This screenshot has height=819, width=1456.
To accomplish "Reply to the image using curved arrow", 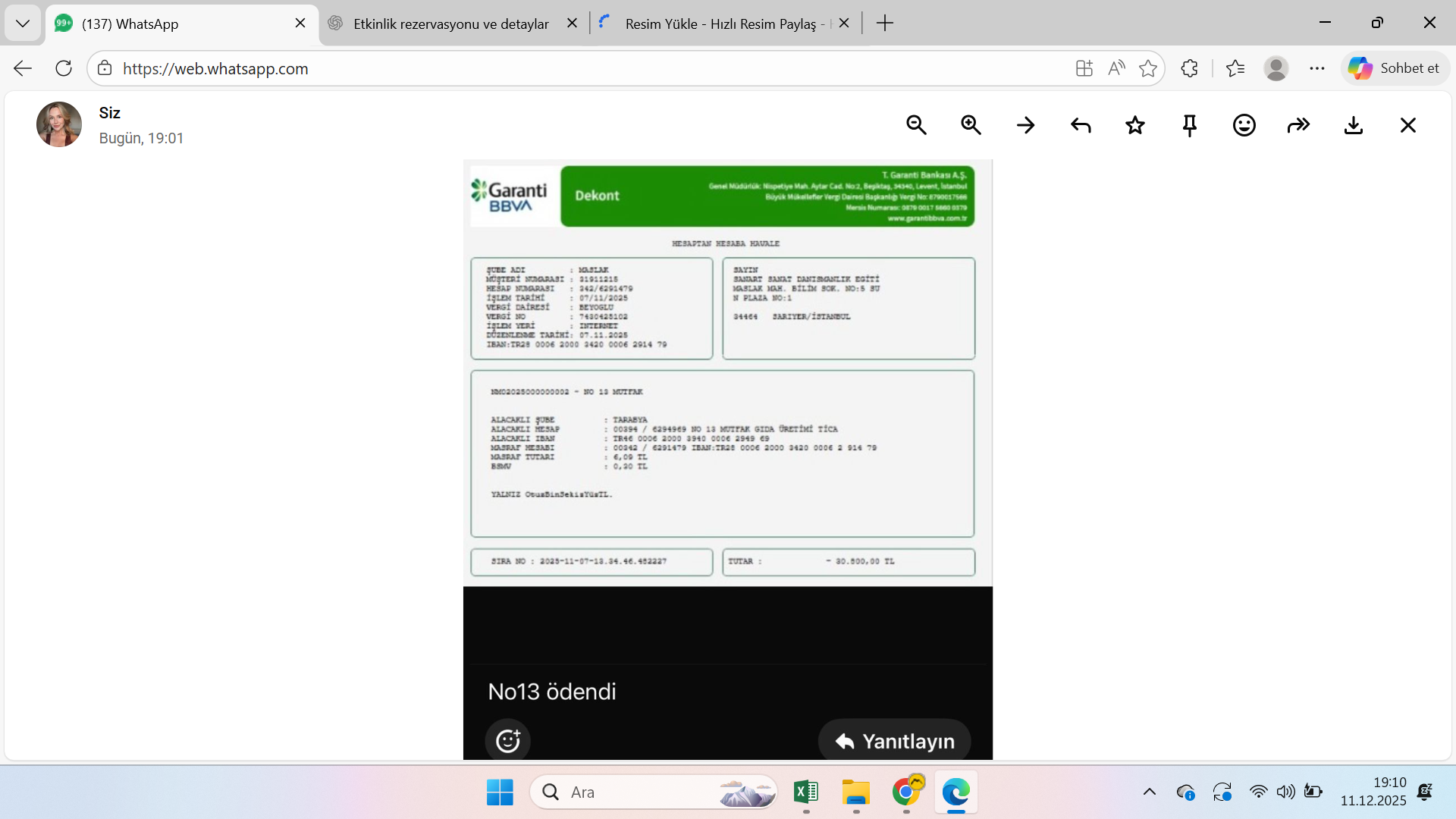I will 1081,125.
